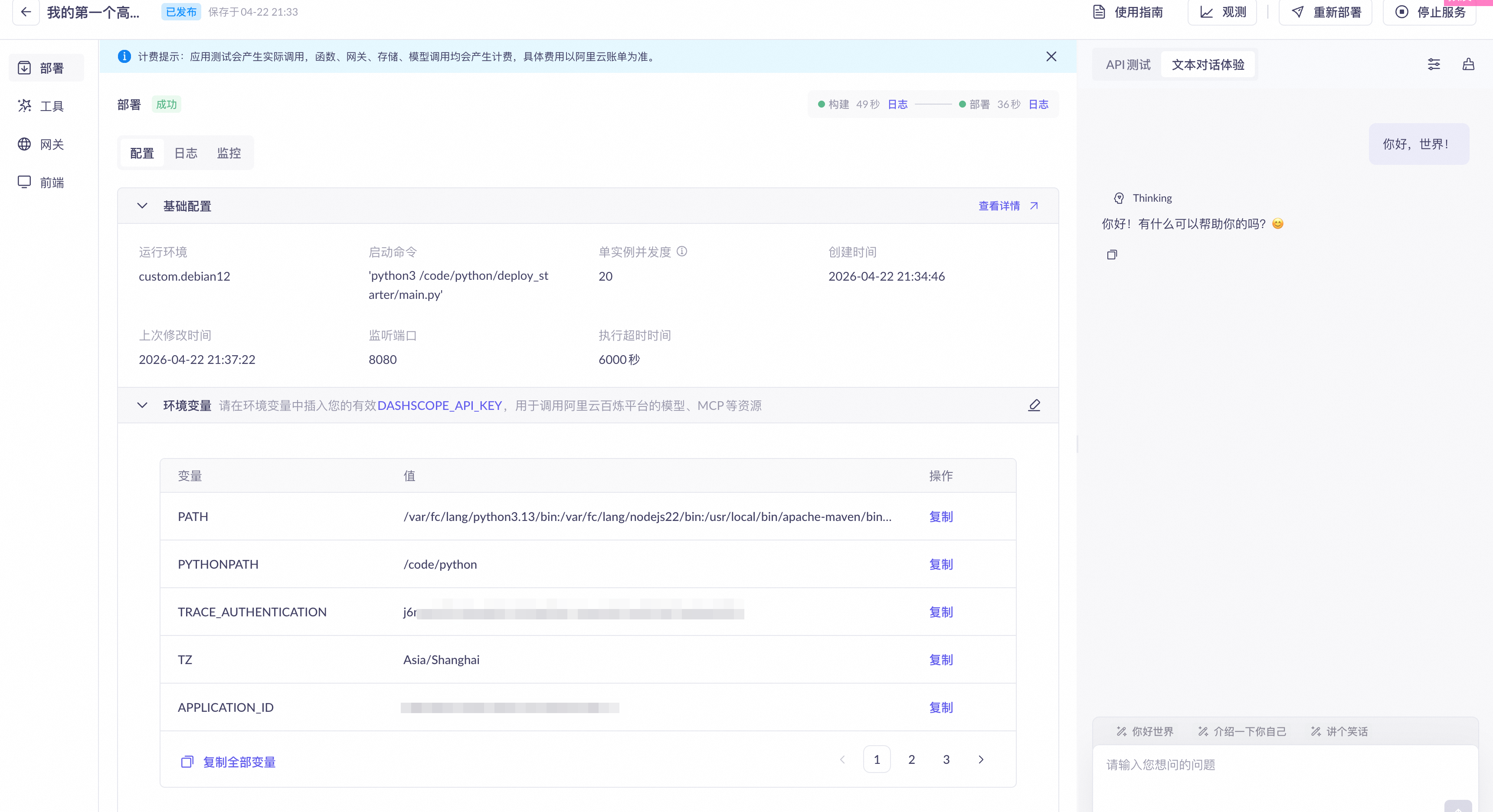Click the 你好，世界！ user message bubble
This screenshot has height=812, width=1493.
pos(1419,144)
